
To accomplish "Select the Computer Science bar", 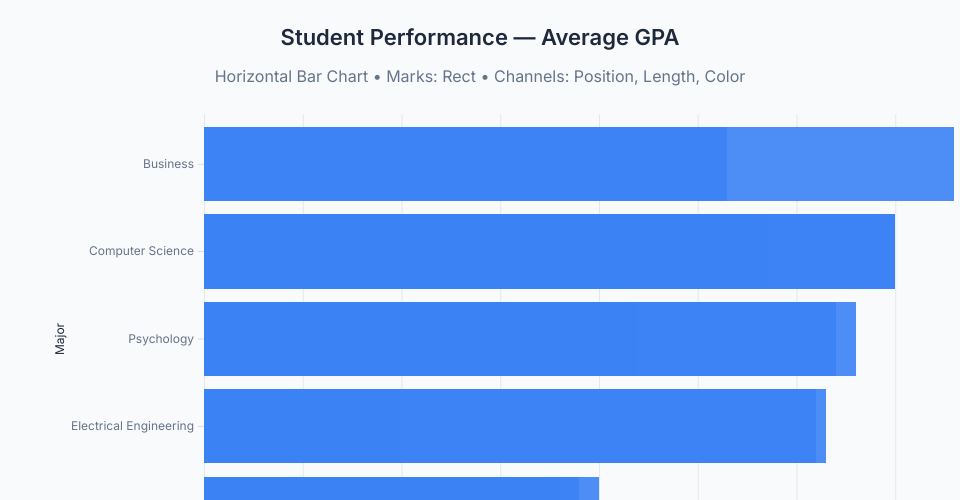I will coord(549,251).
